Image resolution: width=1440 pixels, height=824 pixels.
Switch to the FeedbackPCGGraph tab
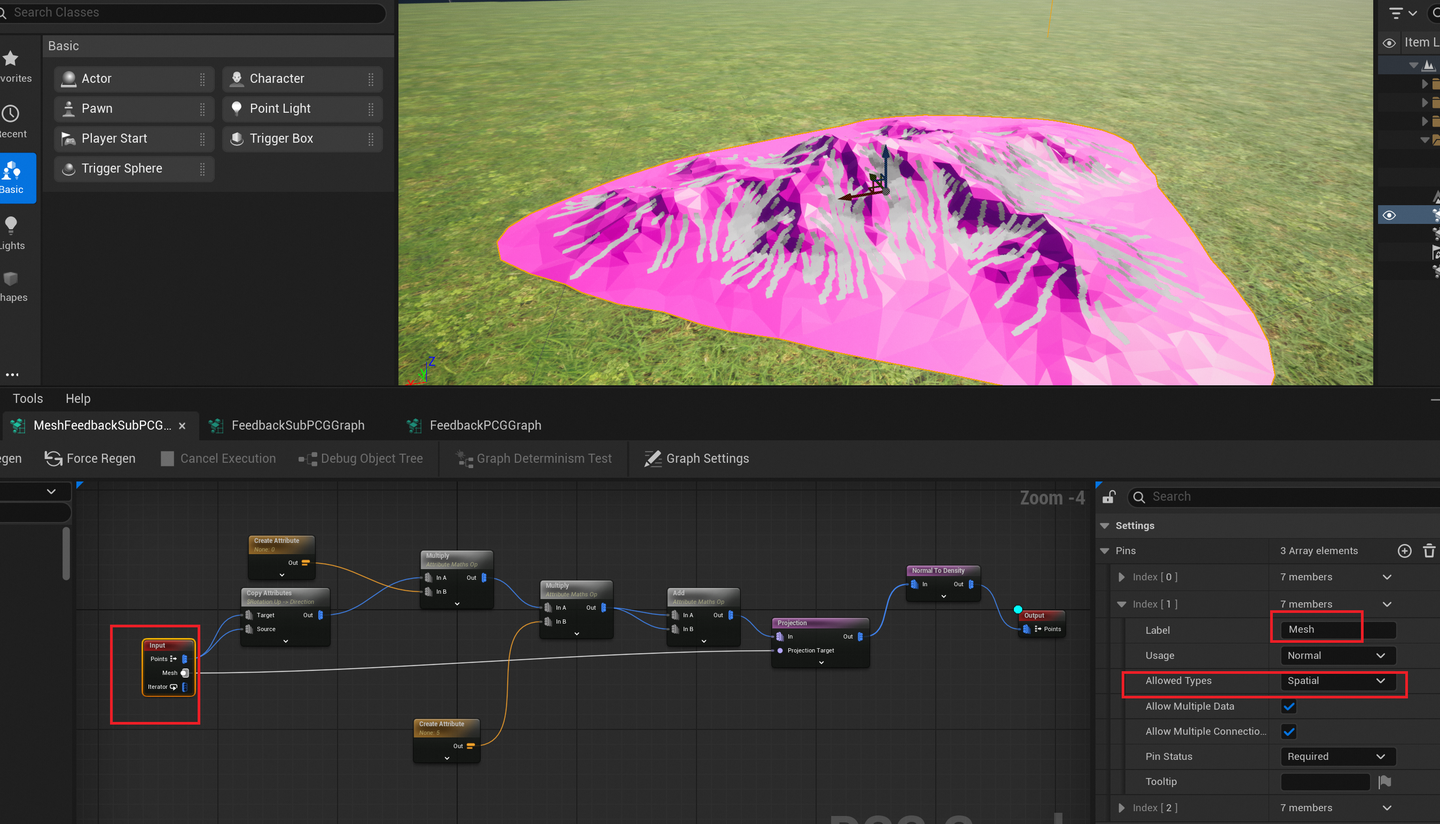[485, 425]
